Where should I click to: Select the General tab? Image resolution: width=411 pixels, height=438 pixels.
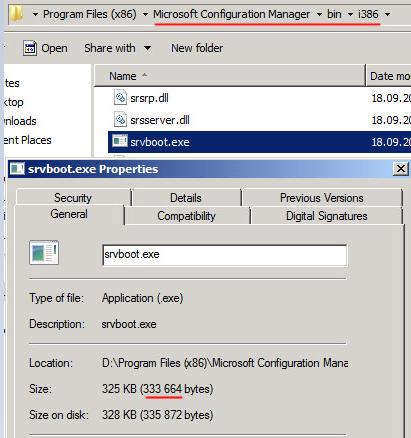(69, 214)
